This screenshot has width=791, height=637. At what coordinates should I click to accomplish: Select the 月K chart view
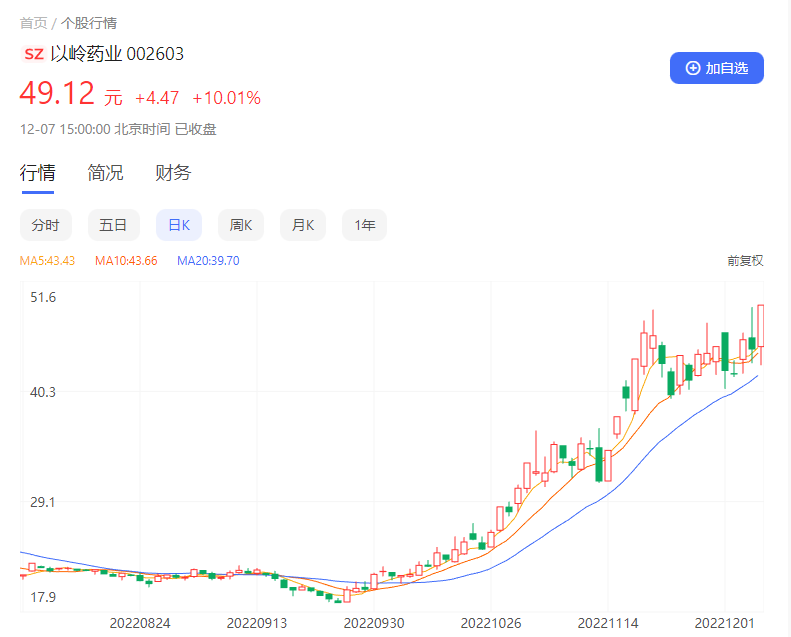303,225
